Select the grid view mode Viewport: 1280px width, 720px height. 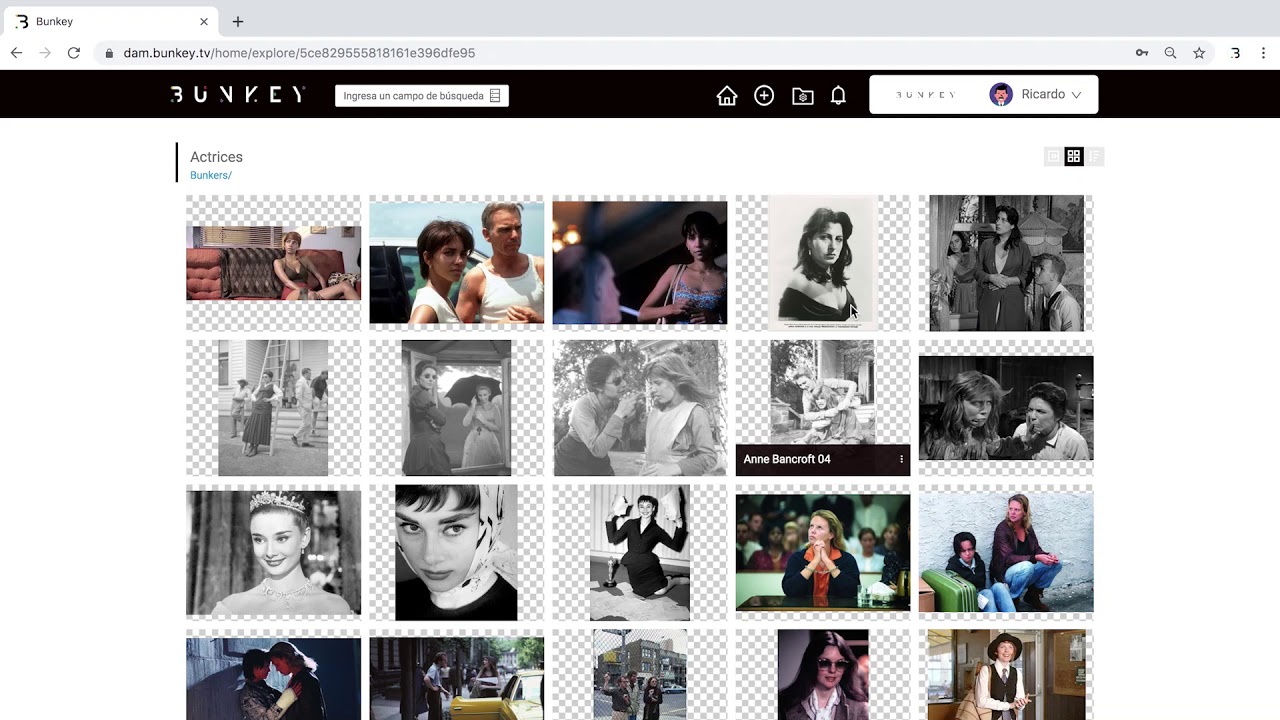(1074, 156)
